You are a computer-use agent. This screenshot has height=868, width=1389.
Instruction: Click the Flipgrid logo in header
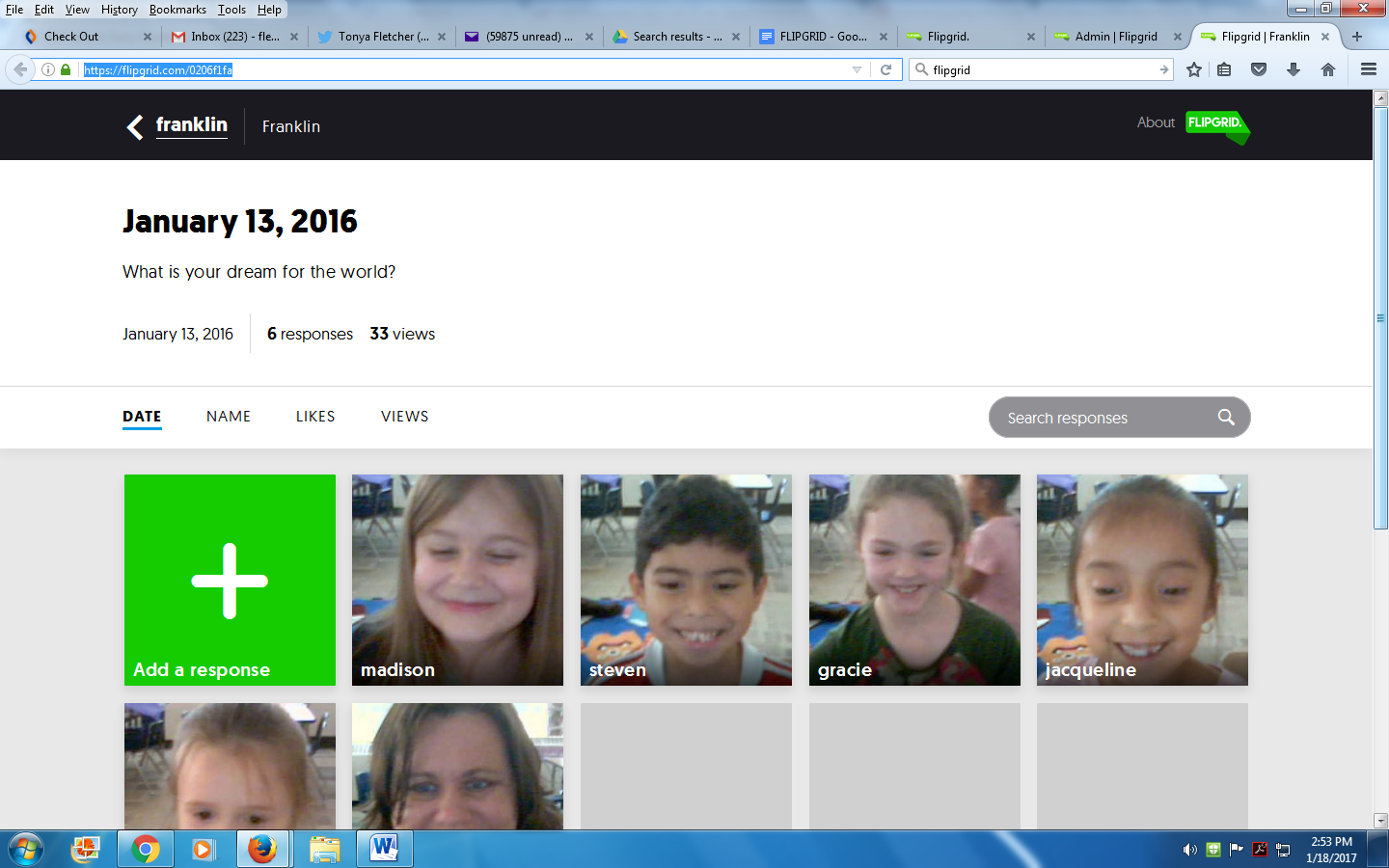(x=1217, y=126)
